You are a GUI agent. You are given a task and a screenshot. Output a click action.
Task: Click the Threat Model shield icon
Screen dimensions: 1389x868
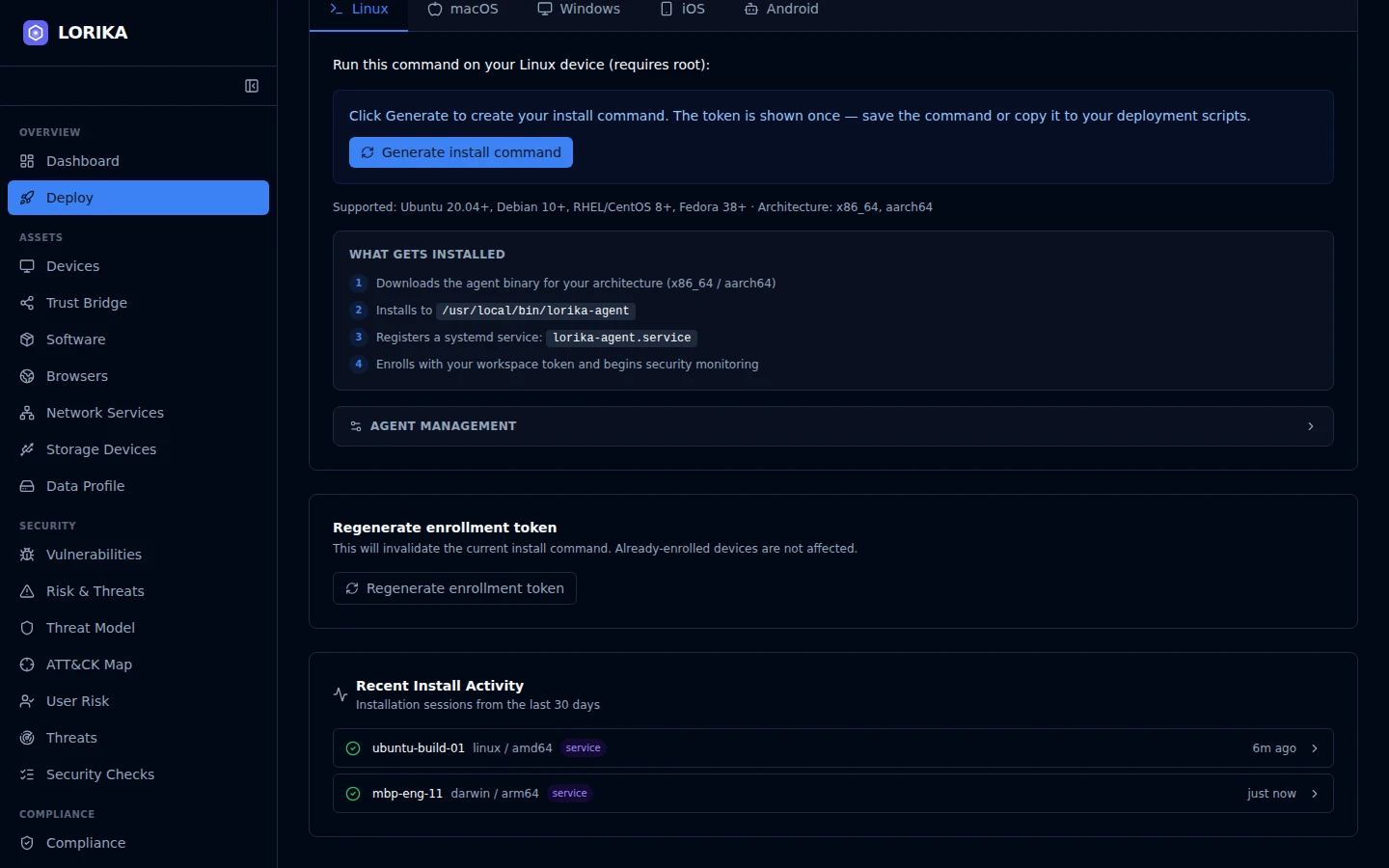[x=27, y=628]
